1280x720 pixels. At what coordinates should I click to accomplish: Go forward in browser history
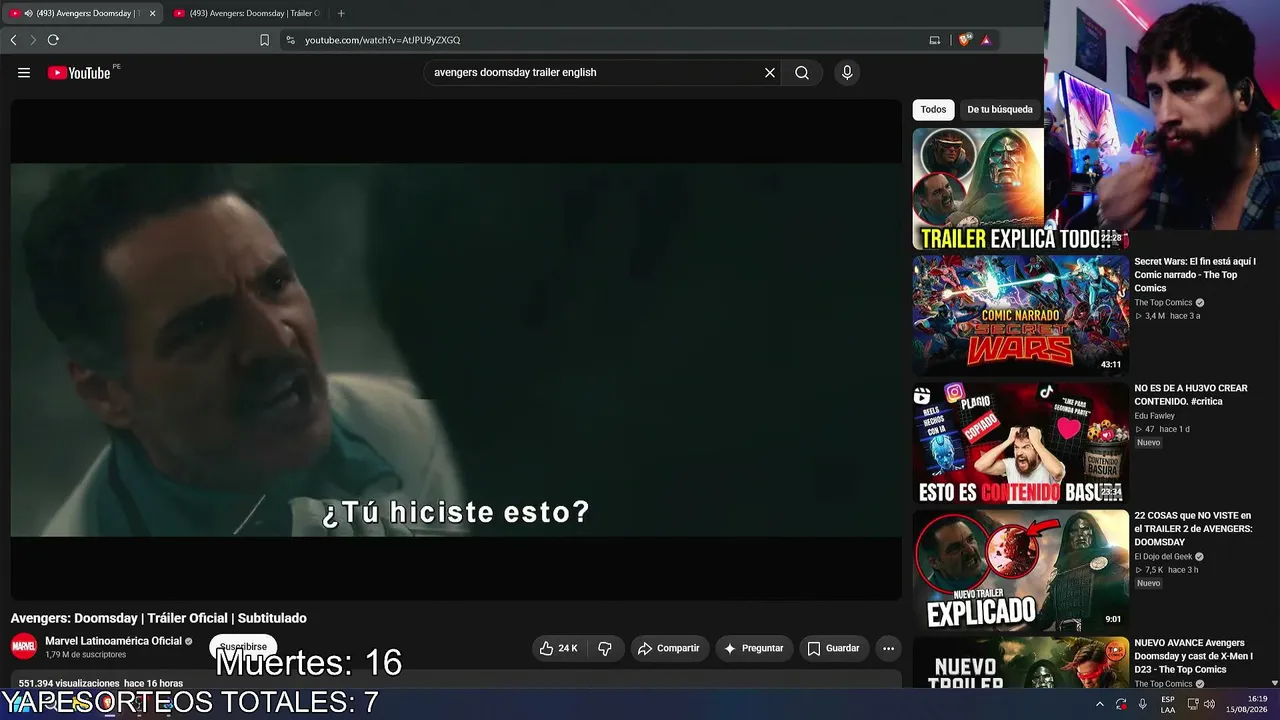tap(32, 40)
